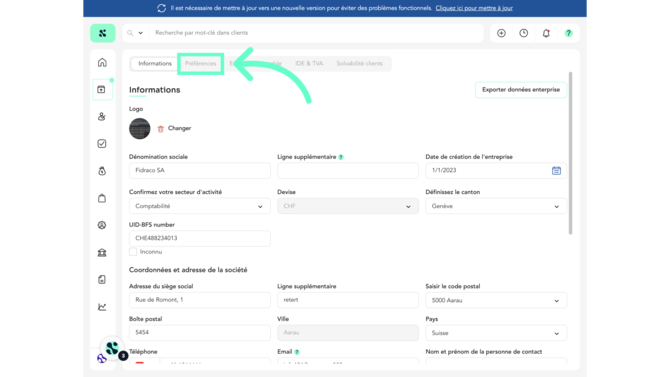Click the empty Ligne supplémentaire field under the logo

coord(348,170)
